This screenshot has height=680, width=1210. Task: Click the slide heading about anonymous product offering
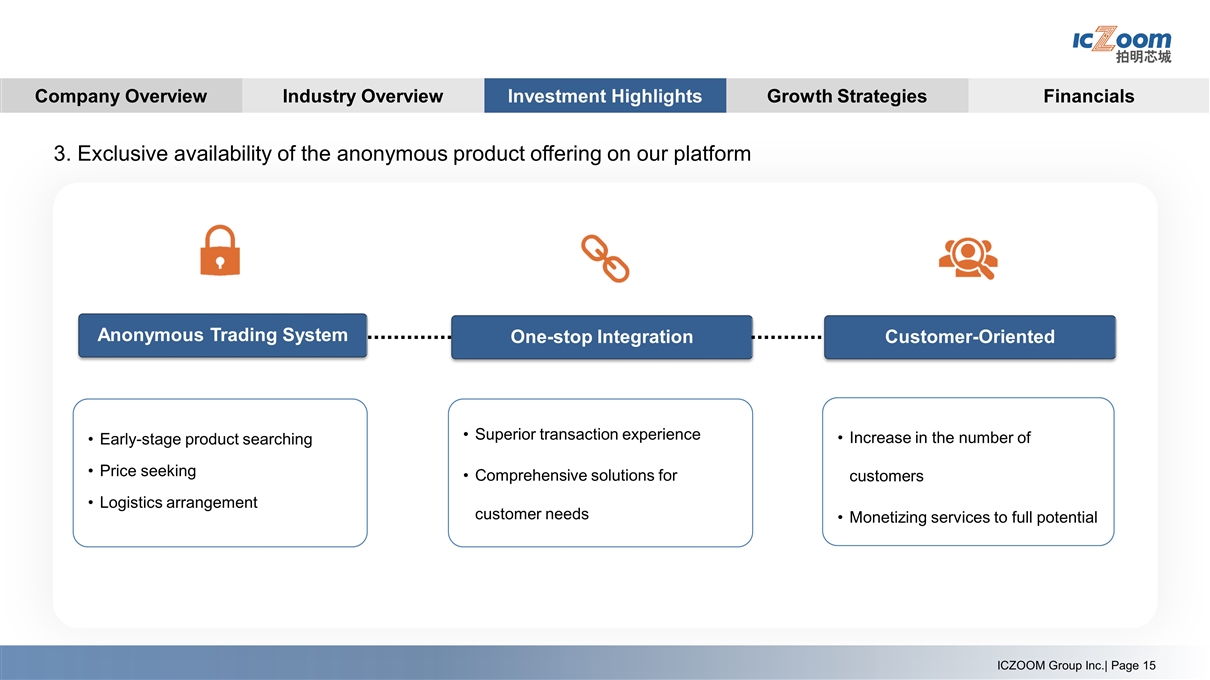pos(402,154)
